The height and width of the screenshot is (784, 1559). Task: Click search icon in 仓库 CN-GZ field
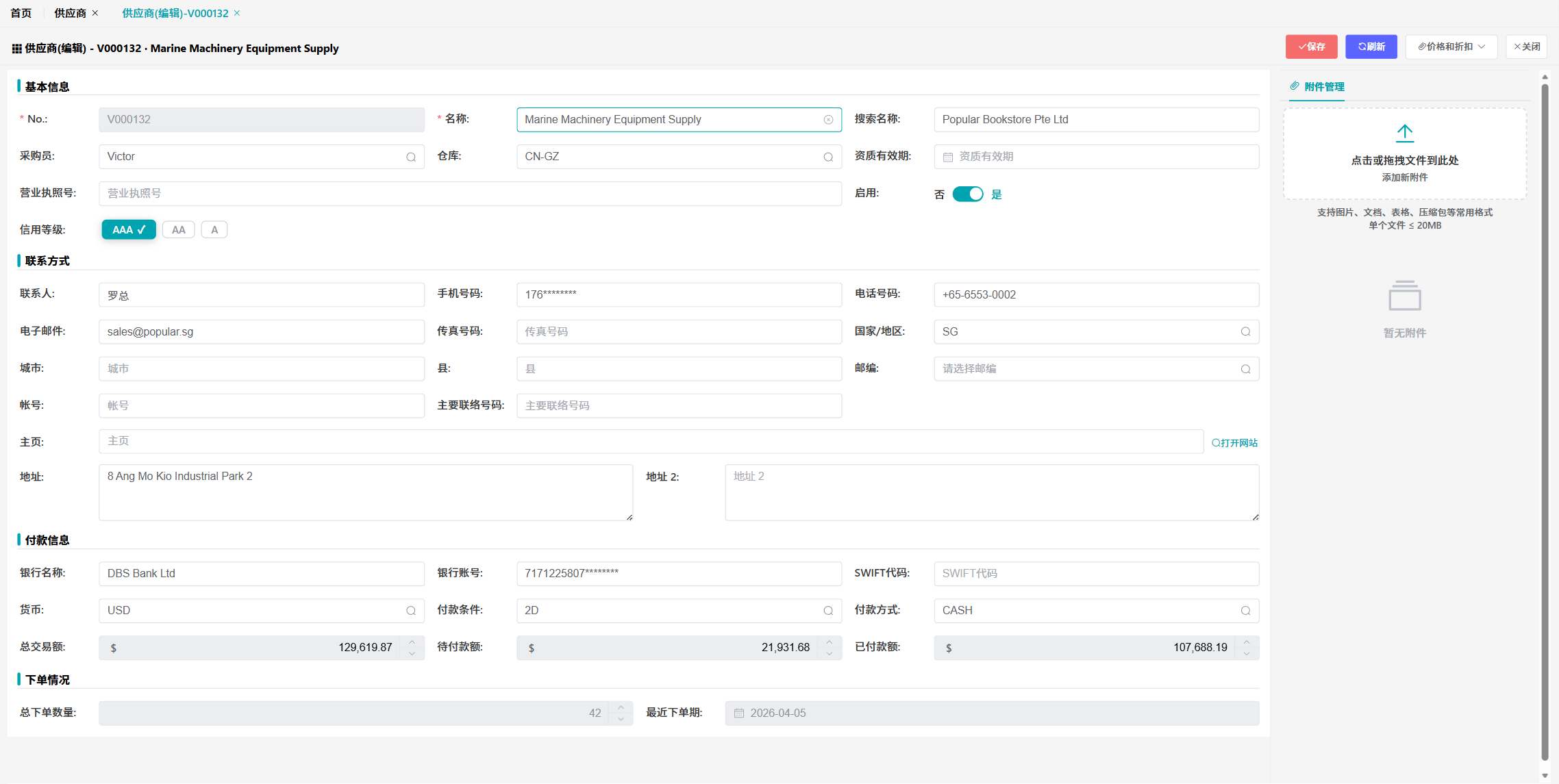coord(828,157)
